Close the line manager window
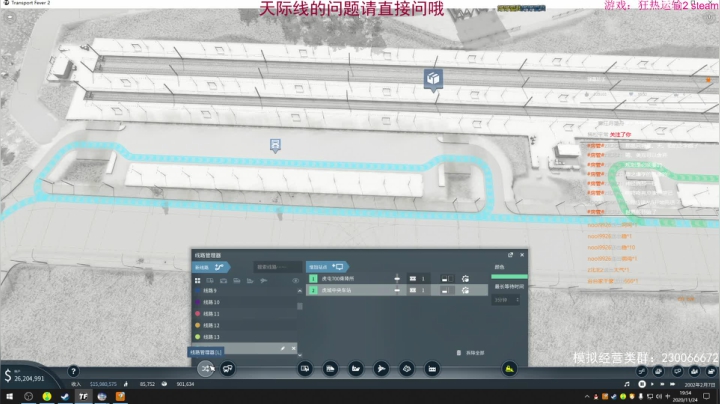The height and width of the screenshot is (404, 720). (x=522, y=255)
